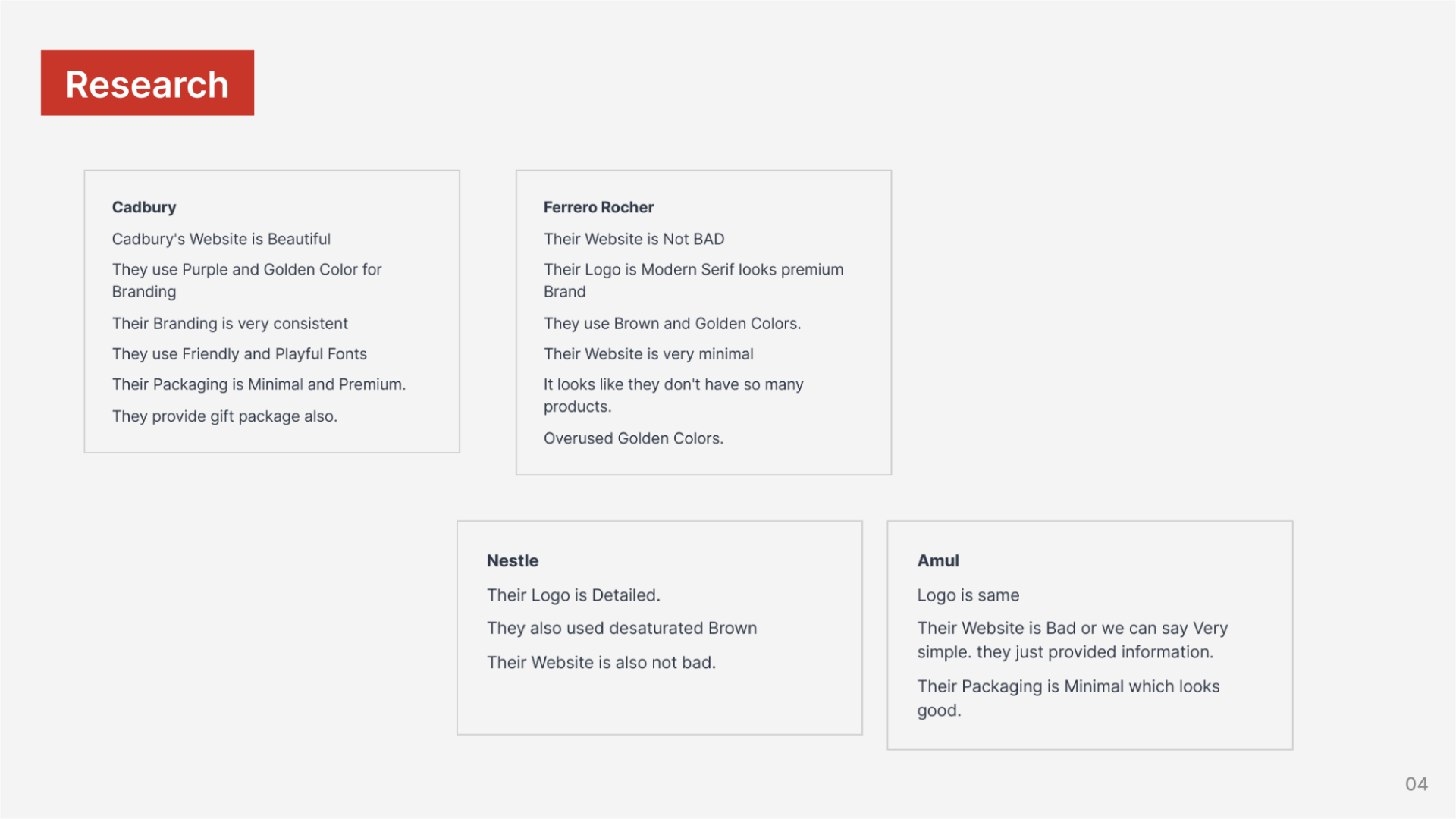The width and height of the screenshot is (1456, 819).
Task: Select "Logo is same" text in Amul card
Action: coord(968,595)
